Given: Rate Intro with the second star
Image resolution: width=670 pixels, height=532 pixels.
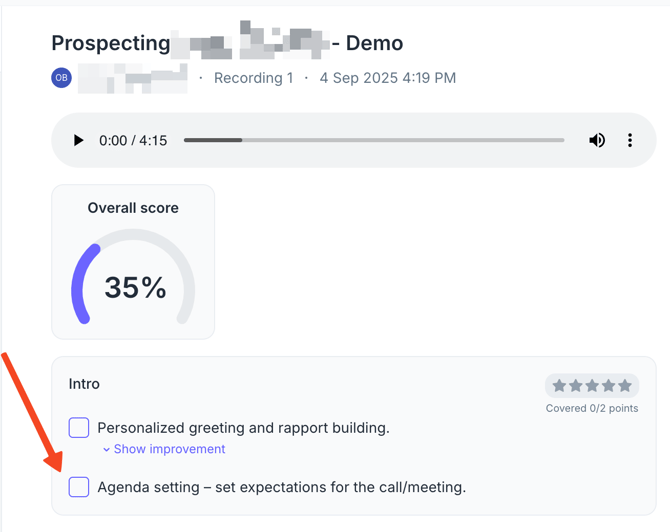Looking at the screenshot, I should click(576, 386).
